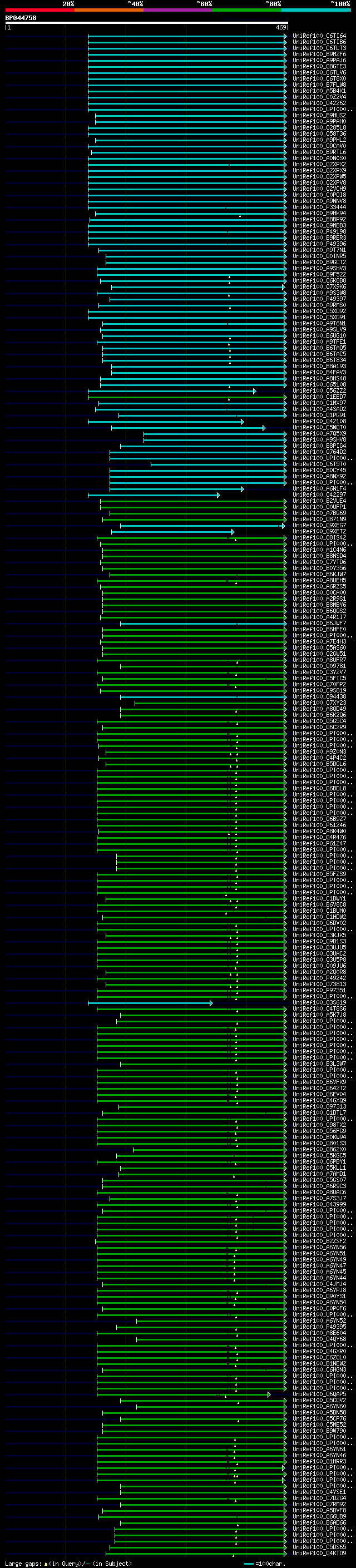Click the UniRef100_C5DS65 hit label
The width and height of the screenshot is (356, 1568).
(319, 1546)
